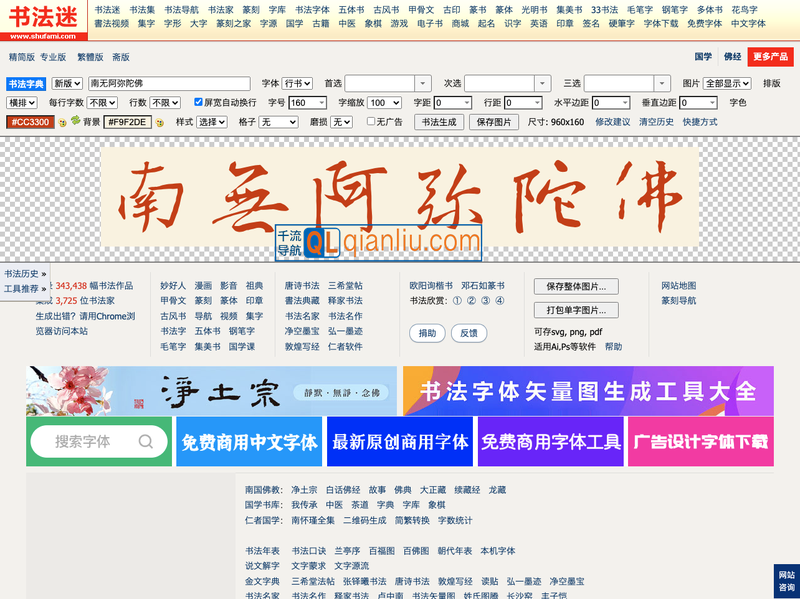The height and width of the screenshot is (599, 800).
Task: Open the emoji face icon beside the color swatch
Action: [60, 122]
